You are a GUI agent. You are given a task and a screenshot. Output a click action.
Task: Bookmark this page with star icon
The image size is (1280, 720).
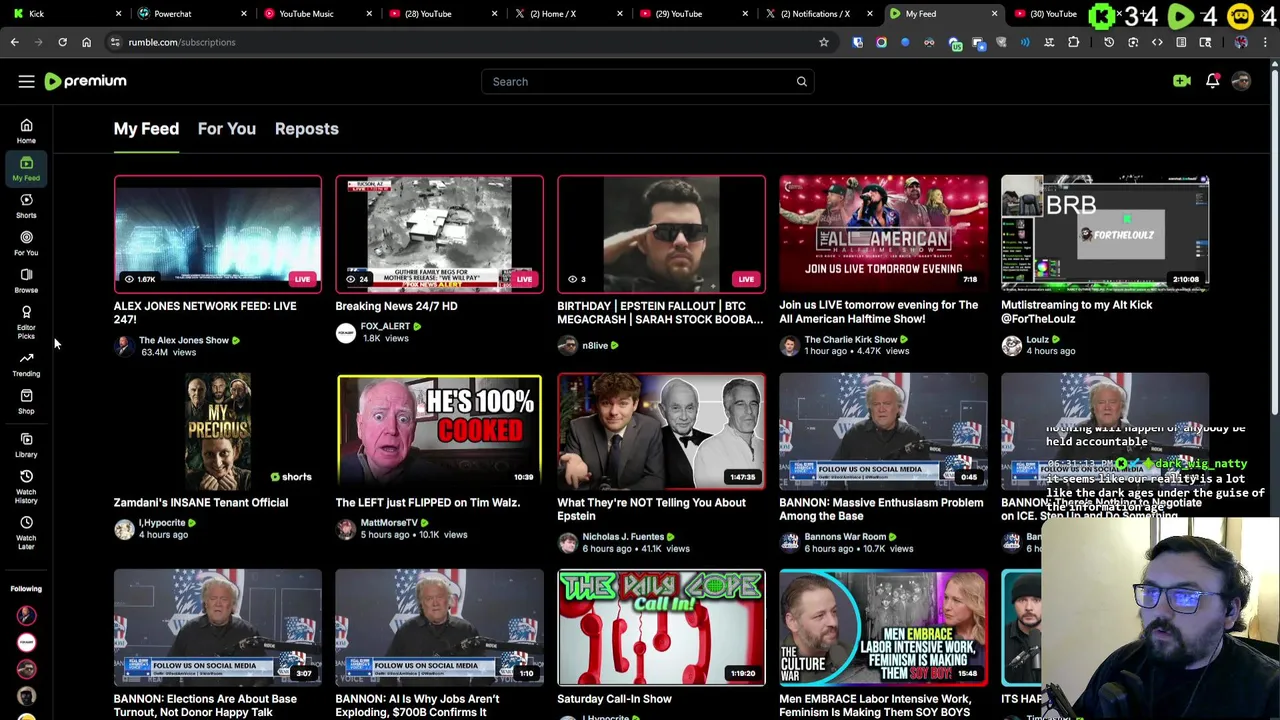(x=823, y=42)
